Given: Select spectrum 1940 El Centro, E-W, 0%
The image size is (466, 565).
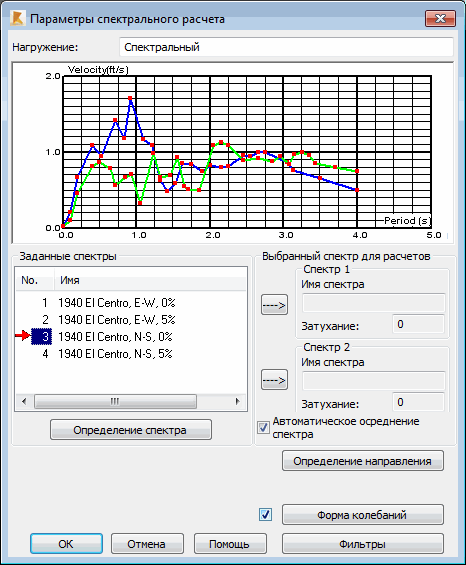Looking at the screenshot, I should tap(117, 303).
